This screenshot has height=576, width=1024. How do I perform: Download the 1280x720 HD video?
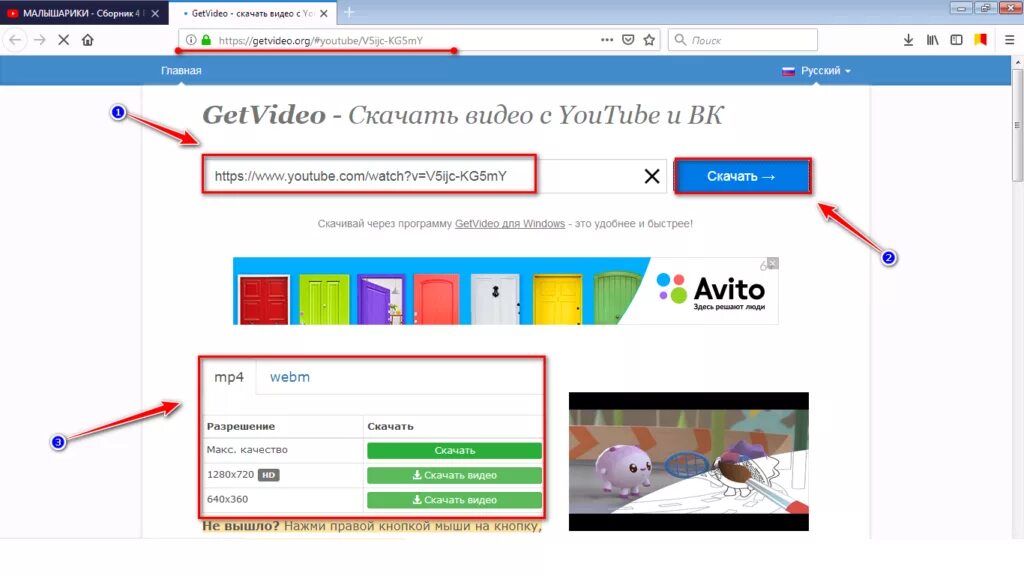(454, 475)
